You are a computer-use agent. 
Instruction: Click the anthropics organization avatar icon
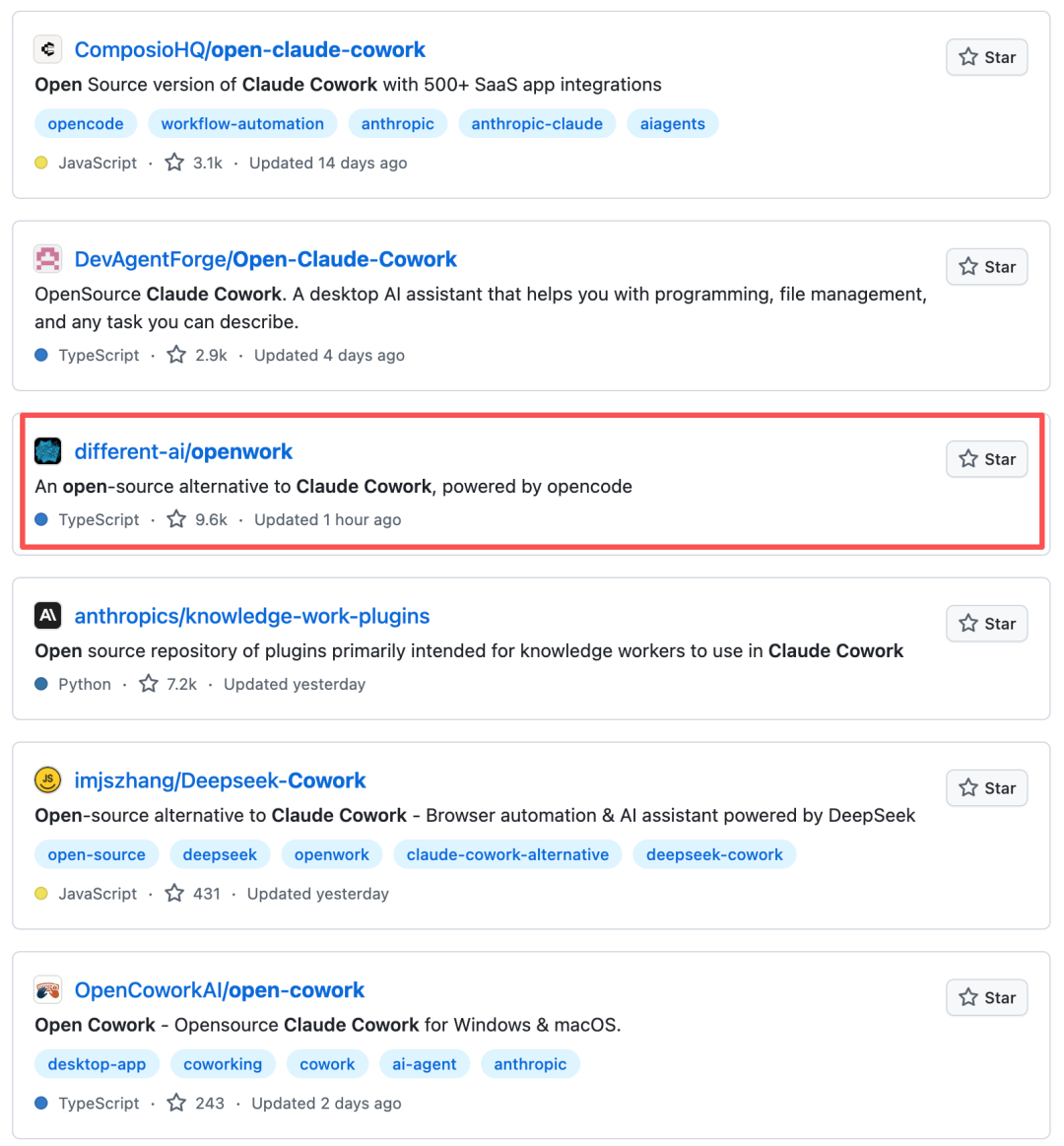(47, 616)
